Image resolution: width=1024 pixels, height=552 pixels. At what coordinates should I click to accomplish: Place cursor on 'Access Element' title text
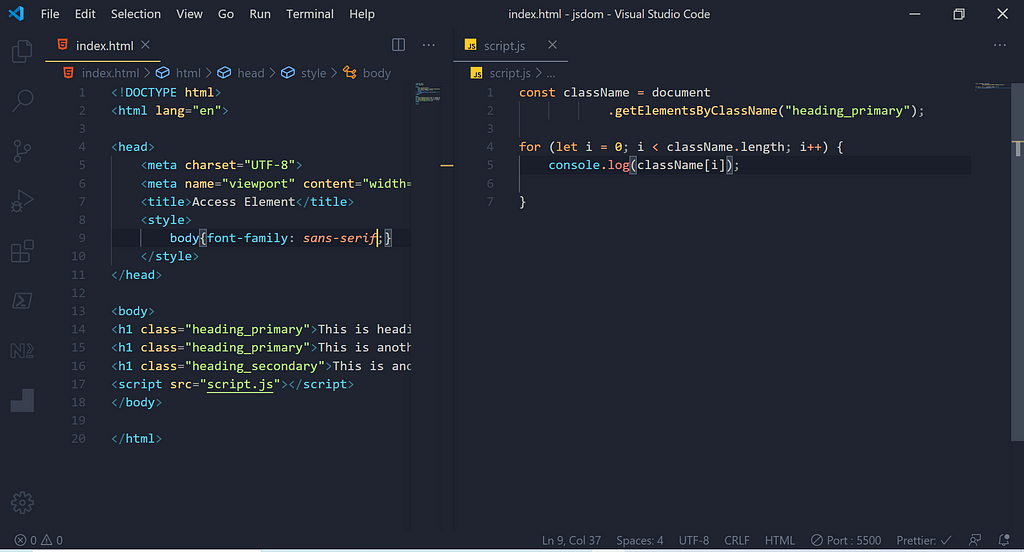(243, 202)
